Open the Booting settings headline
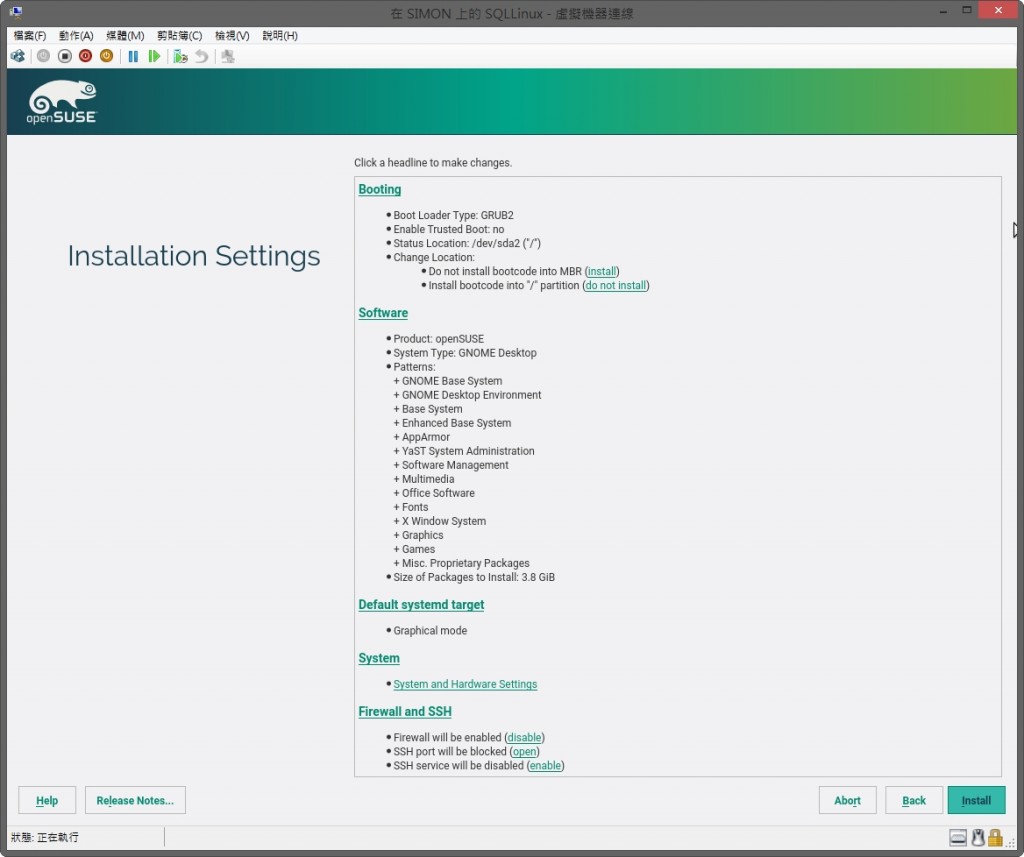Image resolution: width=1024 pixels, height=857 pixels. 379,189
